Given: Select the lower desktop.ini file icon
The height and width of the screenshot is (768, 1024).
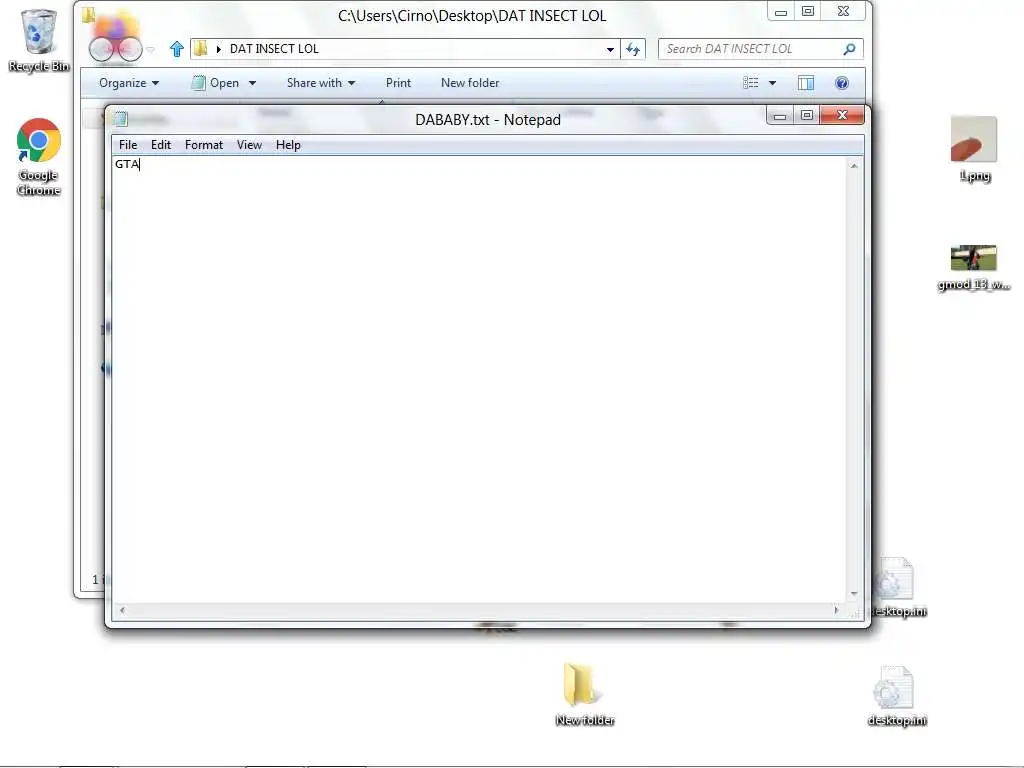Looking at the screenshot, I should (x=897, y=696).
